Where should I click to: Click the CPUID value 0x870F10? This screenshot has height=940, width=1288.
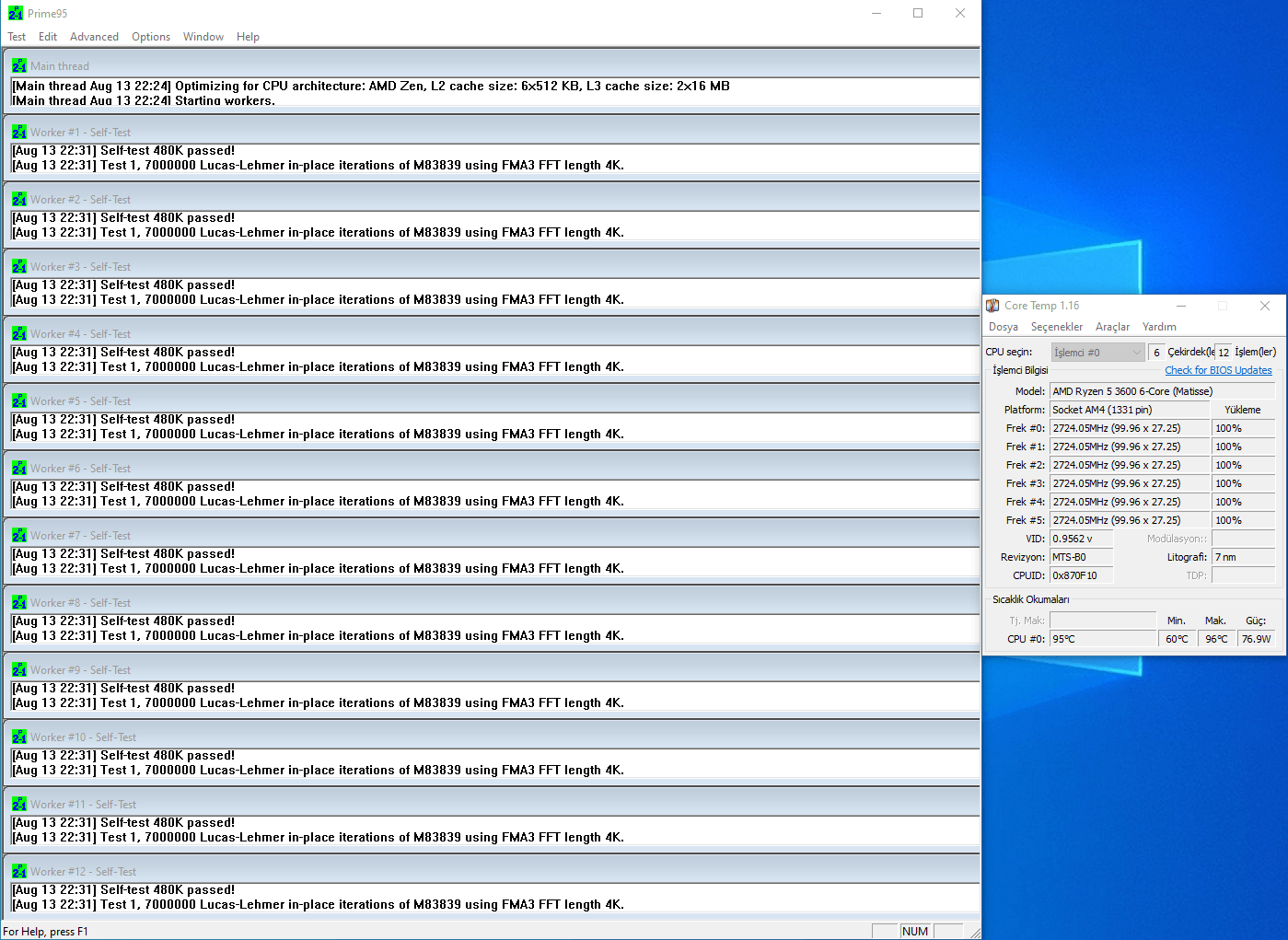[1082, 575]
